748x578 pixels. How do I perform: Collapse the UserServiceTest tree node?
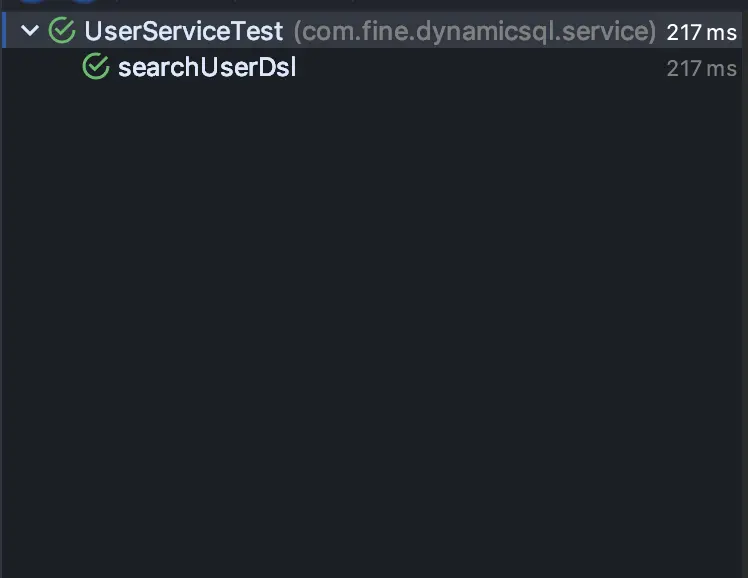point(30,31)
